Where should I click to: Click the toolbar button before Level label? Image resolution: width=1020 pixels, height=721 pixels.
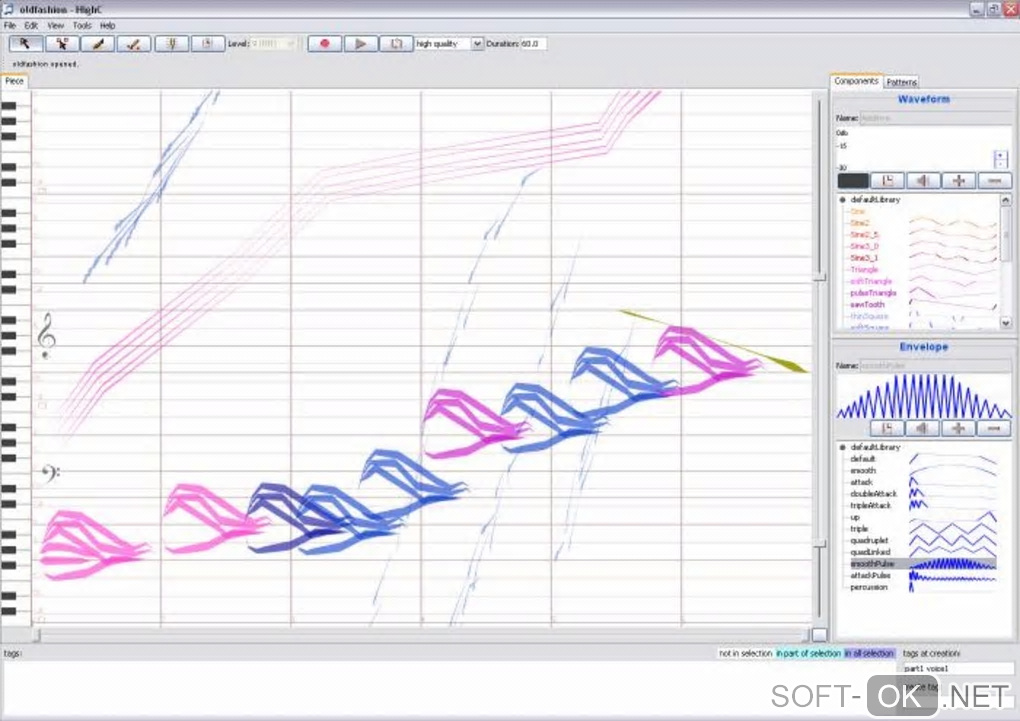tap(208, 44)
